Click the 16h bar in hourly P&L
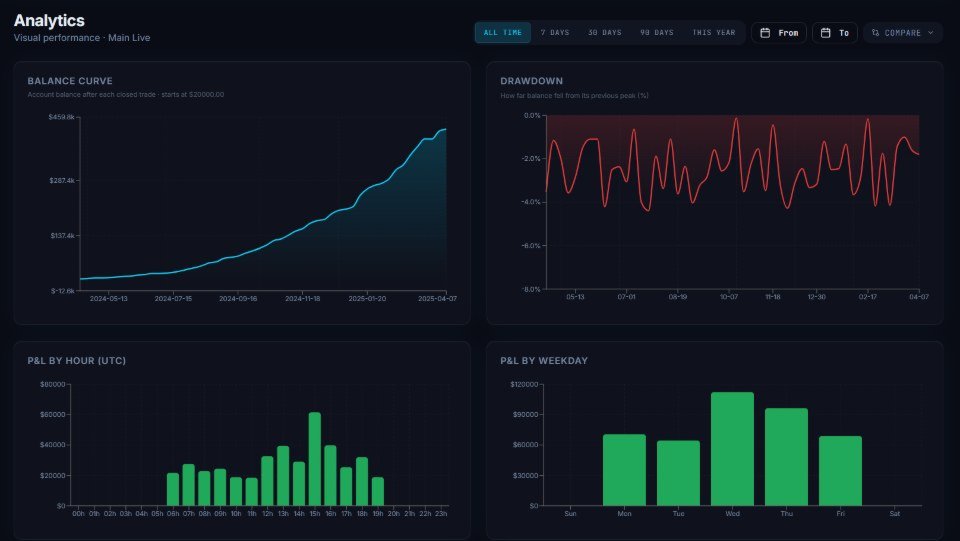This screenshot has height=541, width=960. point(331,476)
